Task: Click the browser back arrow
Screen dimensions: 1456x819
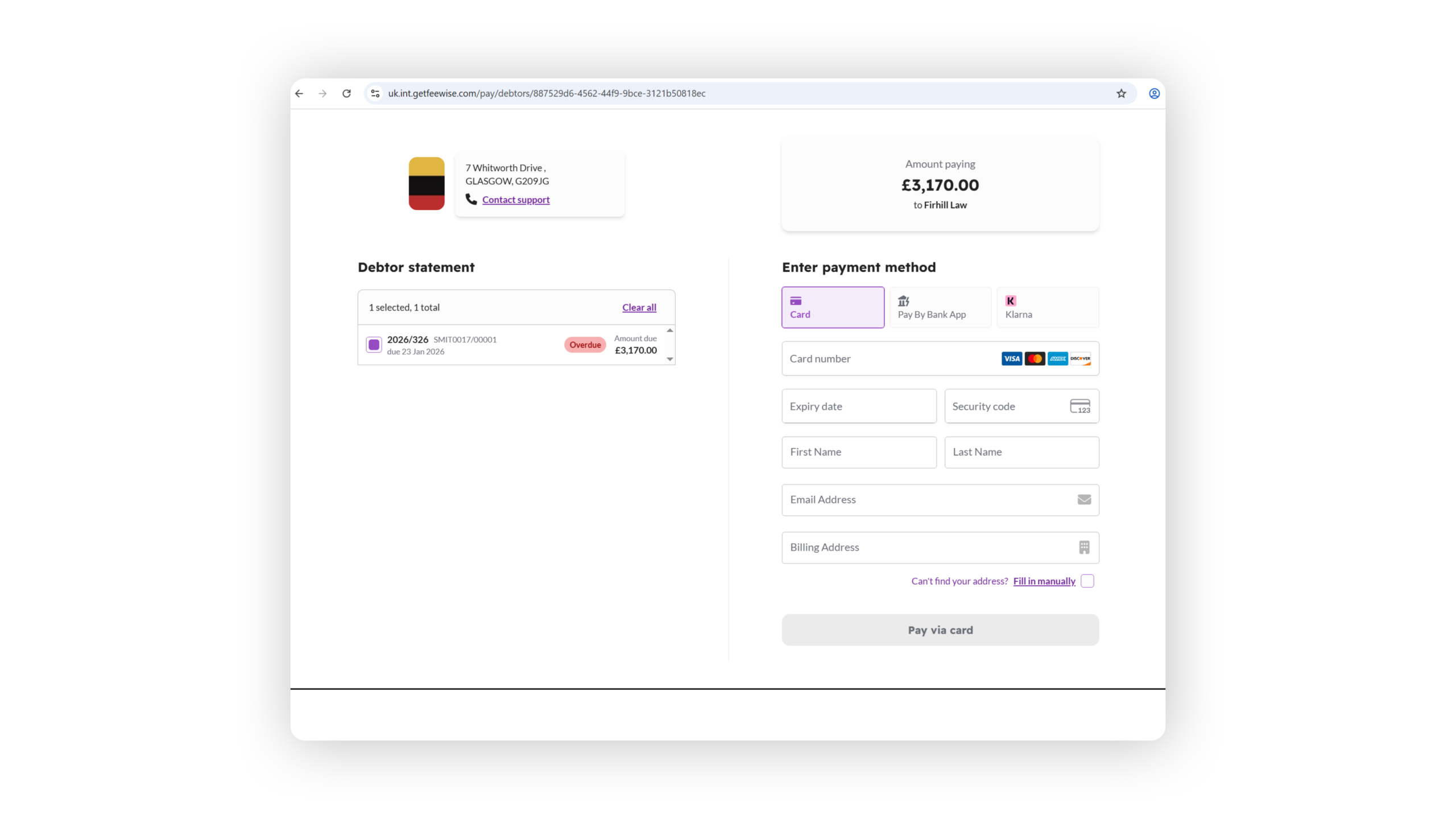Action: click(x=299, y=93)
